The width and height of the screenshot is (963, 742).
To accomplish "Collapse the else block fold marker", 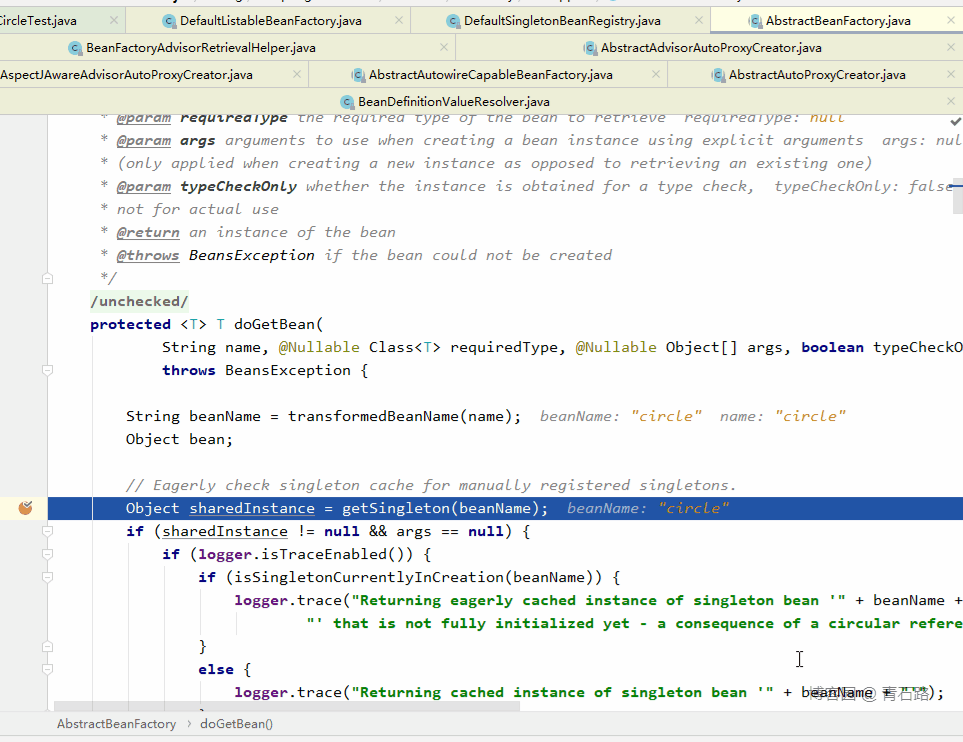I will tap(47, 670).
